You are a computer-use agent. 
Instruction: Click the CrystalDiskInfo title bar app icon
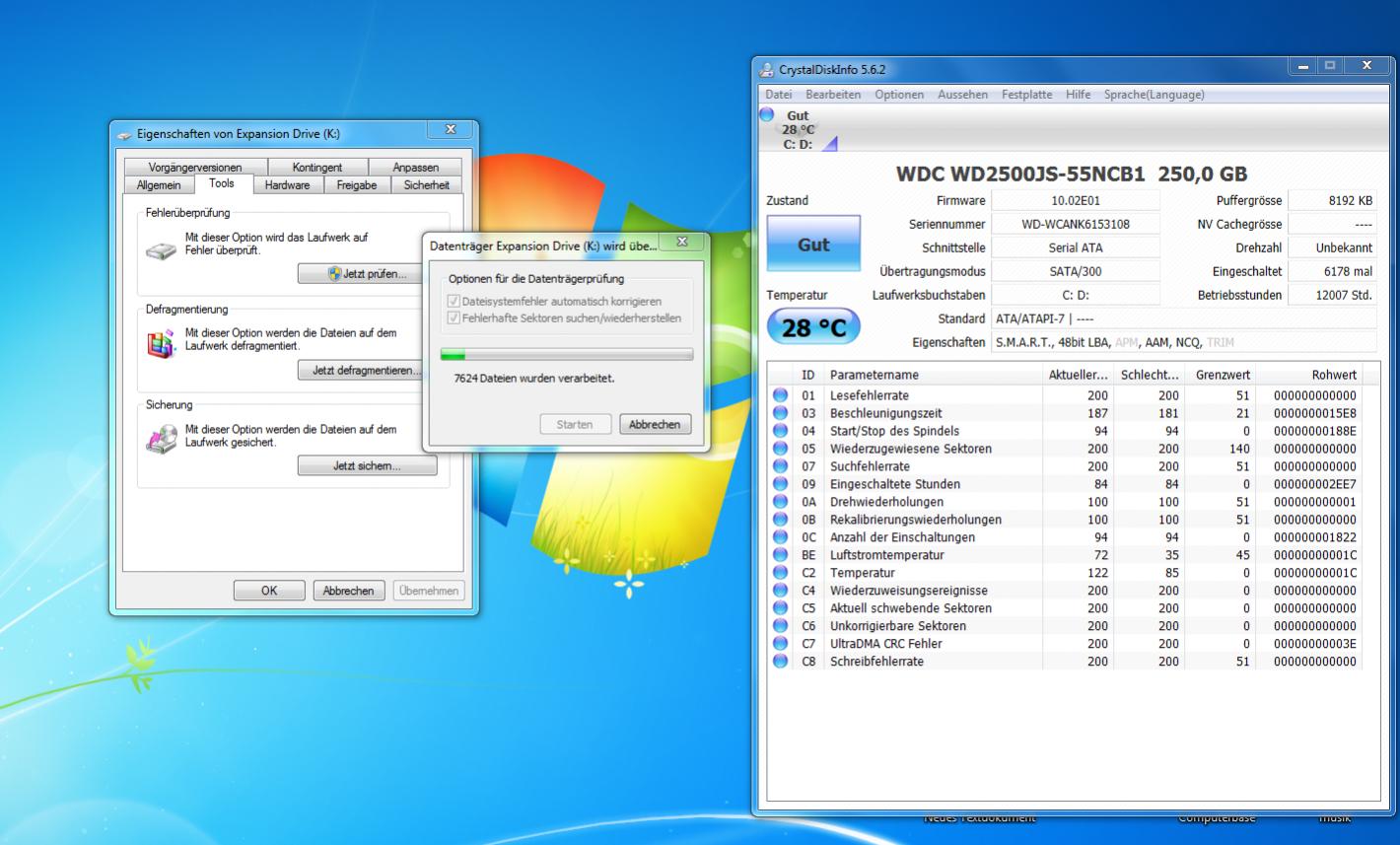coord(767,70)
